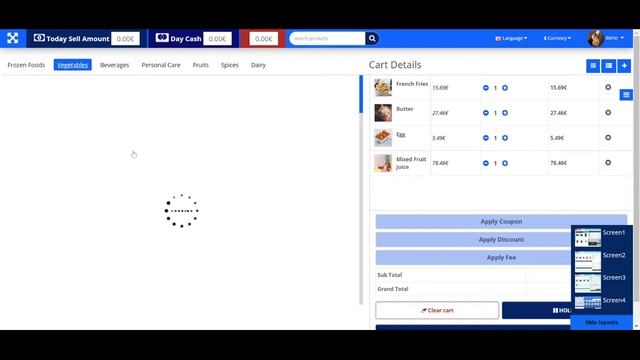640x360 pixels.
Task: Remove Mixed Fruit Juice from cart
Action: coord(608,162)
